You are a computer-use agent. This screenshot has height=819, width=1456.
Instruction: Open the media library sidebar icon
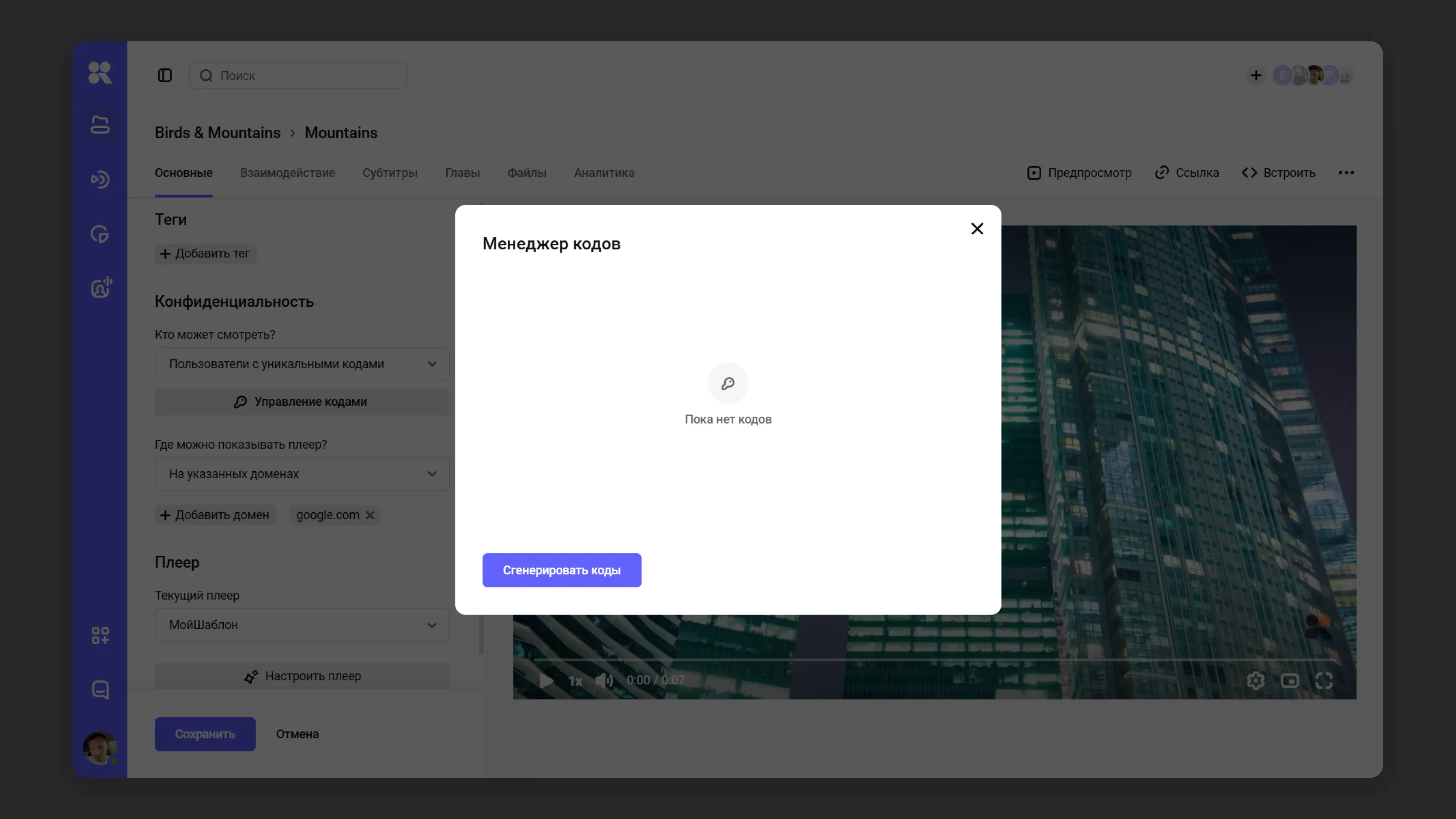pos(100,125)
